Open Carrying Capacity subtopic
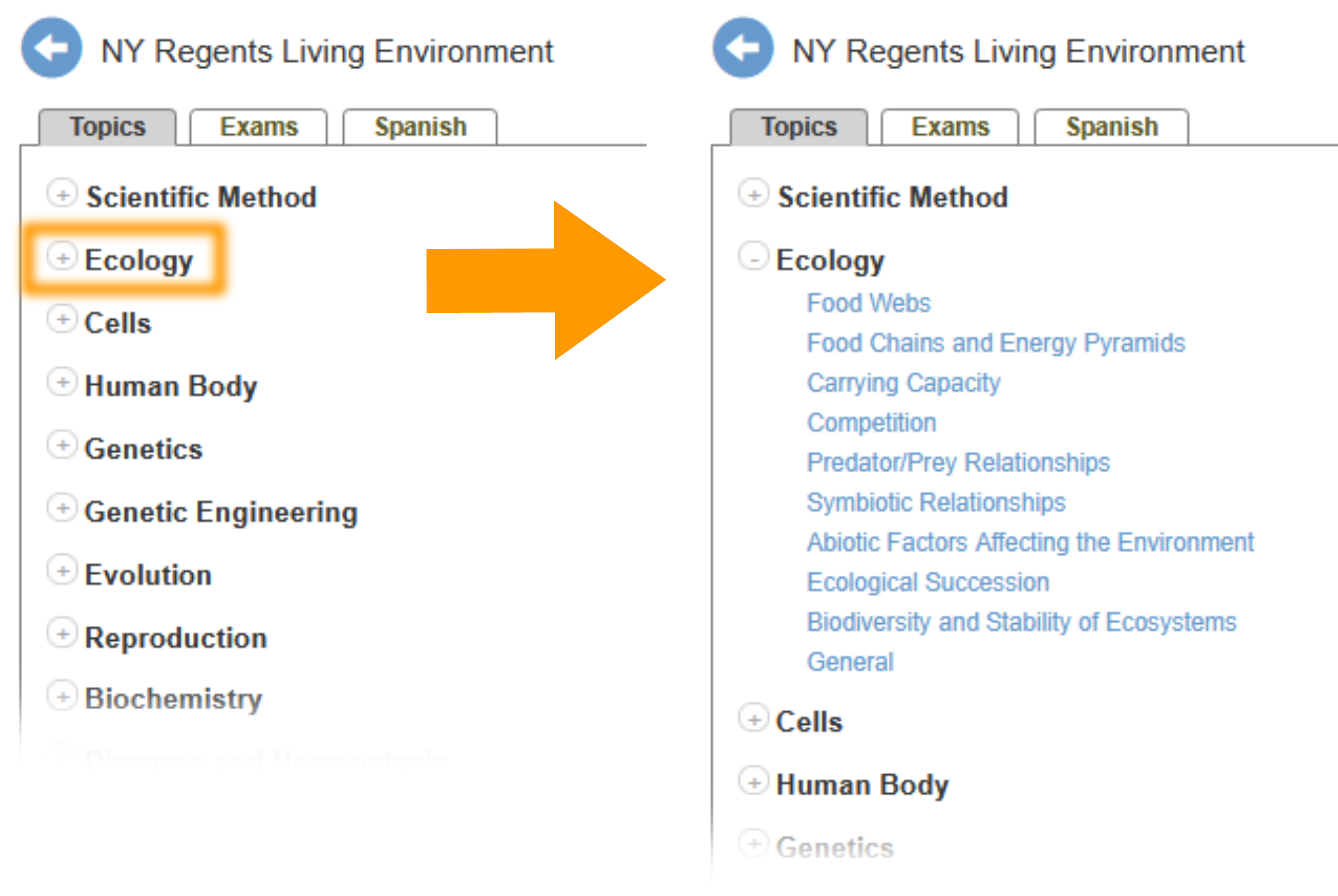This screenshot has height=896, width=1338. tap(903, 383)
